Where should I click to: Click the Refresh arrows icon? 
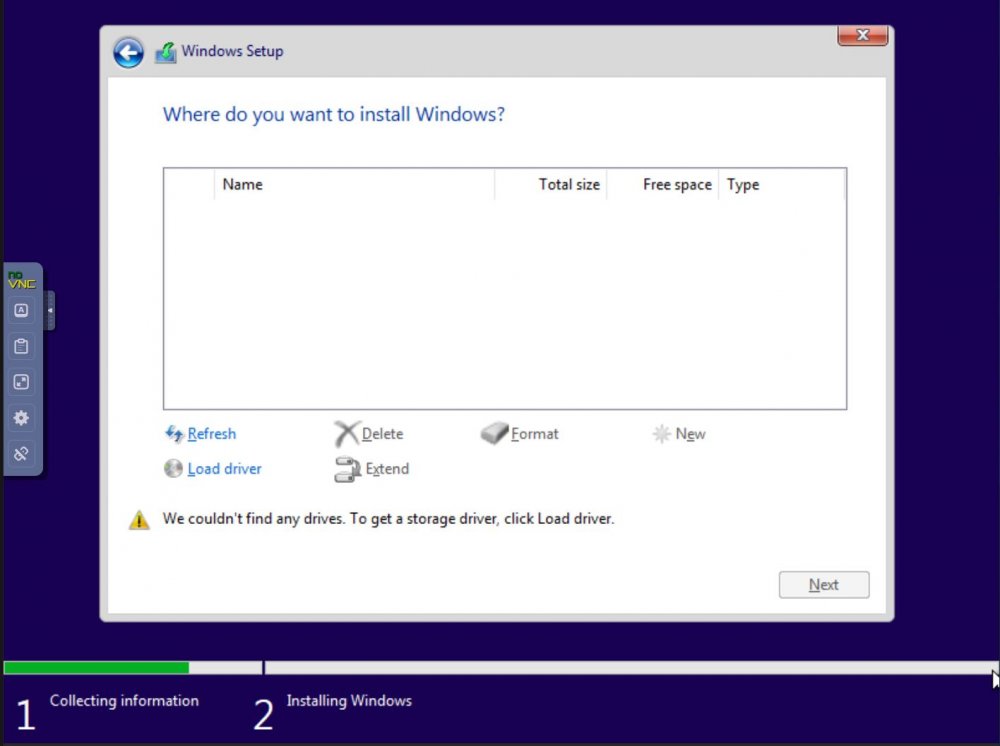(x=173, y=434)
